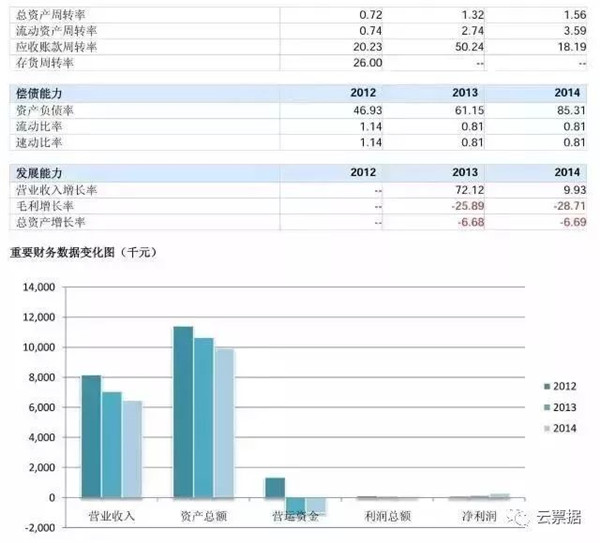The width and height of the screenshot is (600, 543).
Task: Click the 2012 legend color swatch
Action: tap(547, 386)
